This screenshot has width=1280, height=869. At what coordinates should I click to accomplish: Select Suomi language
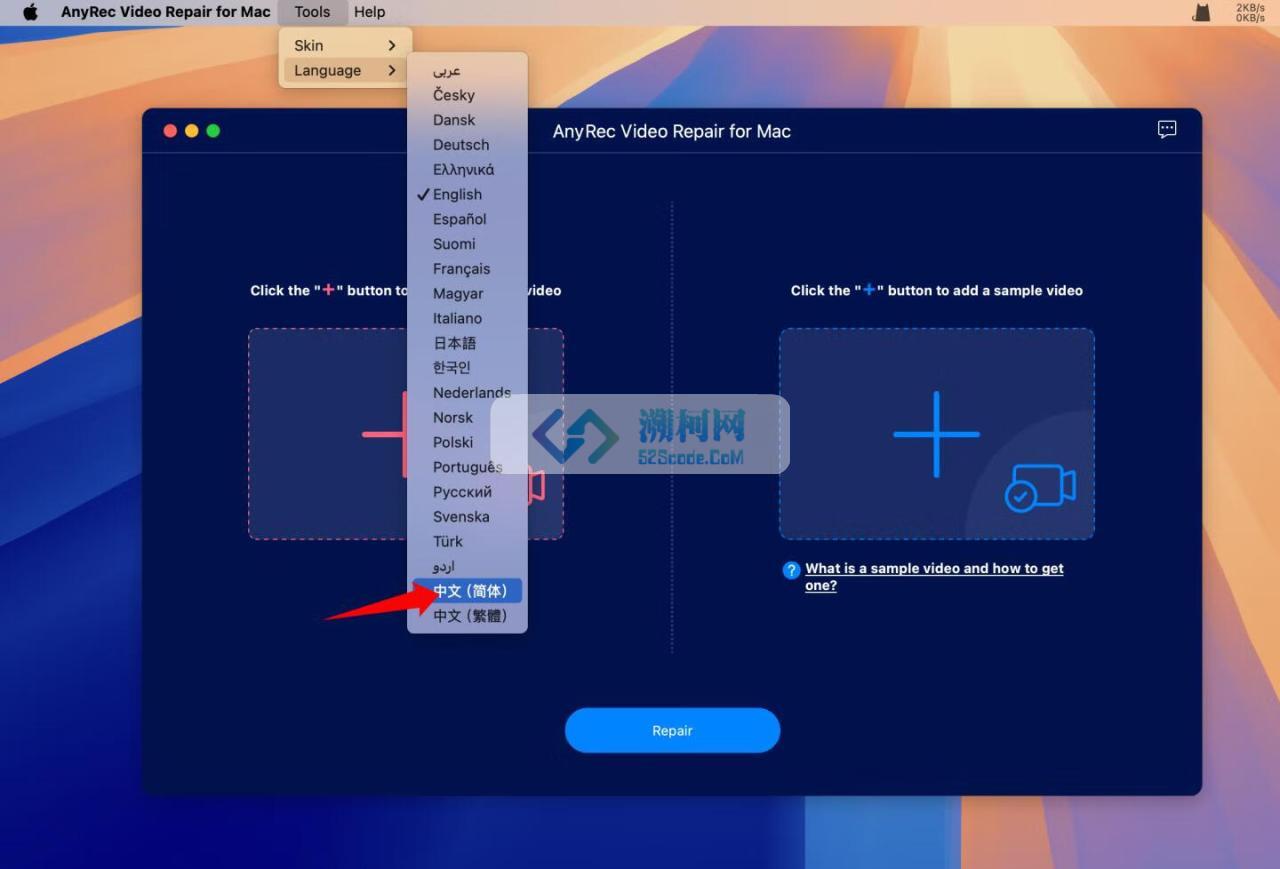[467, 244]
